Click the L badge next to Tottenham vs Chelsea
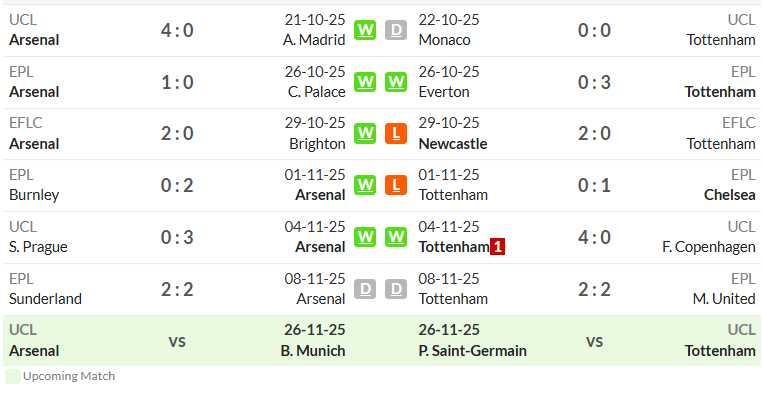This screenshot has height=397, width=763. 396,185
